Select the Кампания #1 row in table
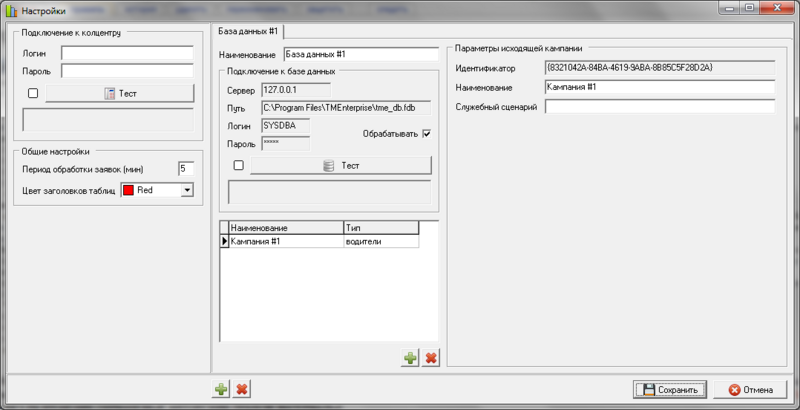 285,242
